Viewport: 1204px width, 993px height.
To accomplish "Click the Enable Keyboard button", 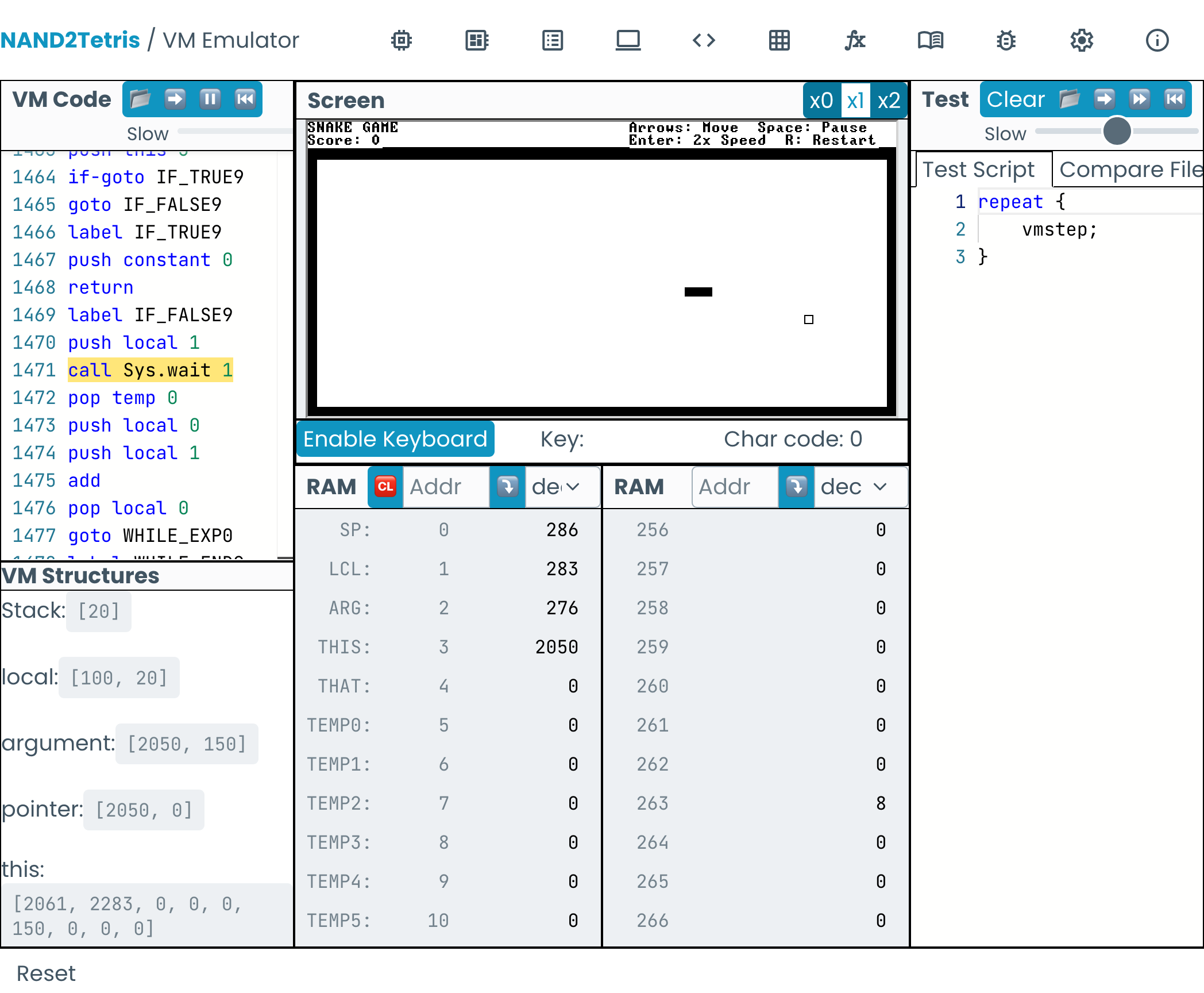I will pos(395,439).
